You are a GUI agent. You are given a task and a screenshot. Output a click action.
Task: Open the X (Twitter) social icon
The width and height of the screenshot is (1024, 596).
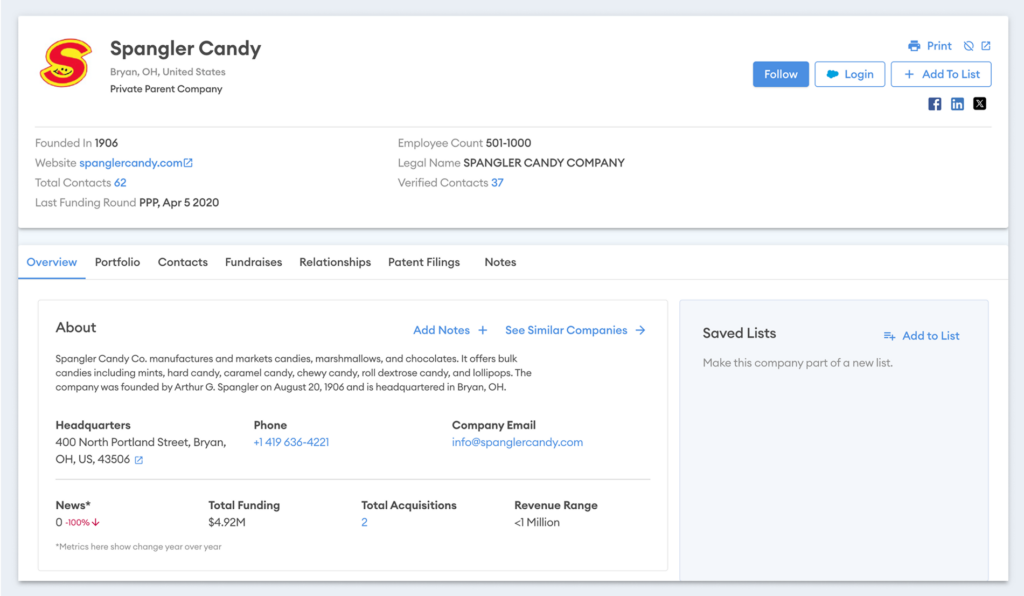tap(980, 104)
